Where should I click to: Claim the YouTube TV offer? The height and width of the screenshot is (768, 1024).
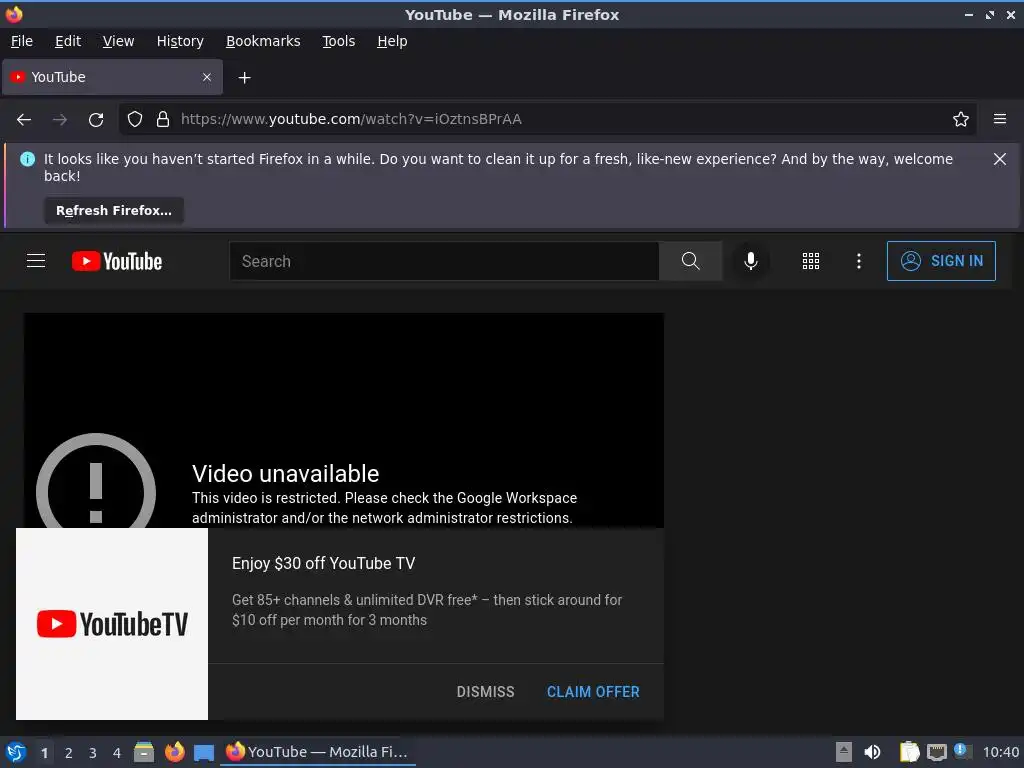[593, 692]
